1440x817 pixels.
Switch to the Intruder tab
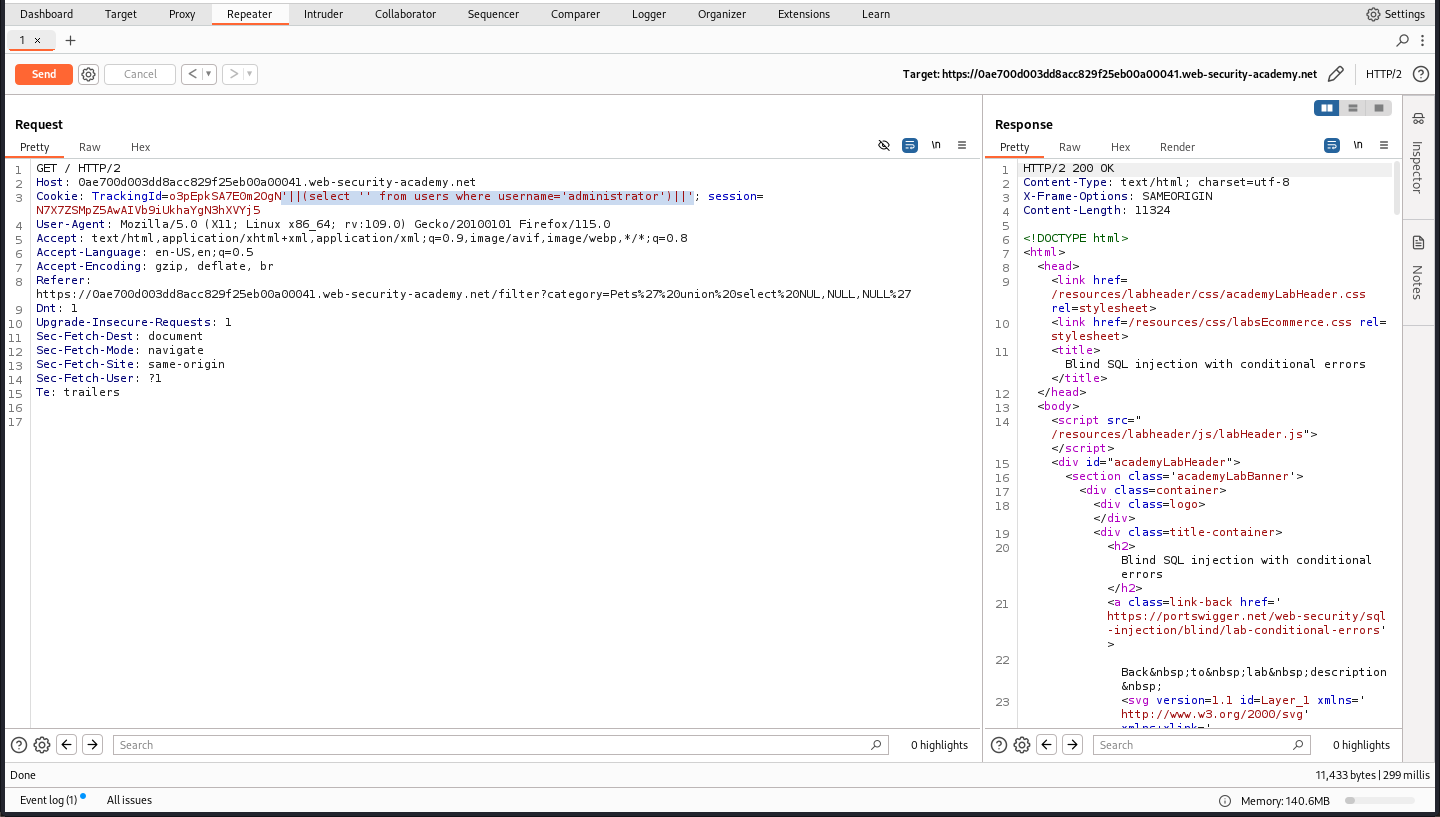323,14
